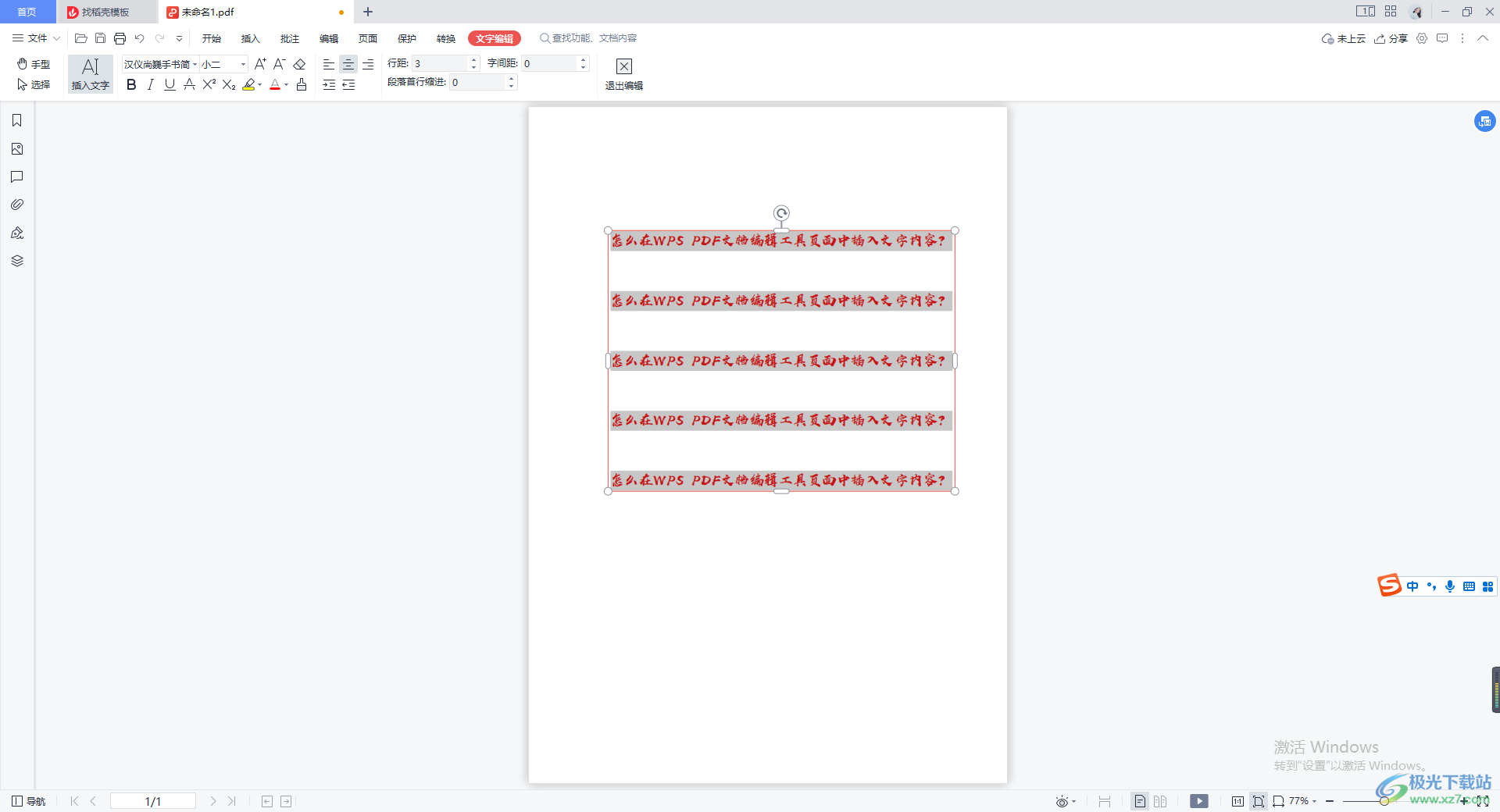
Task: Click the 未上云 cloud status button
Action: point(1343,38)
